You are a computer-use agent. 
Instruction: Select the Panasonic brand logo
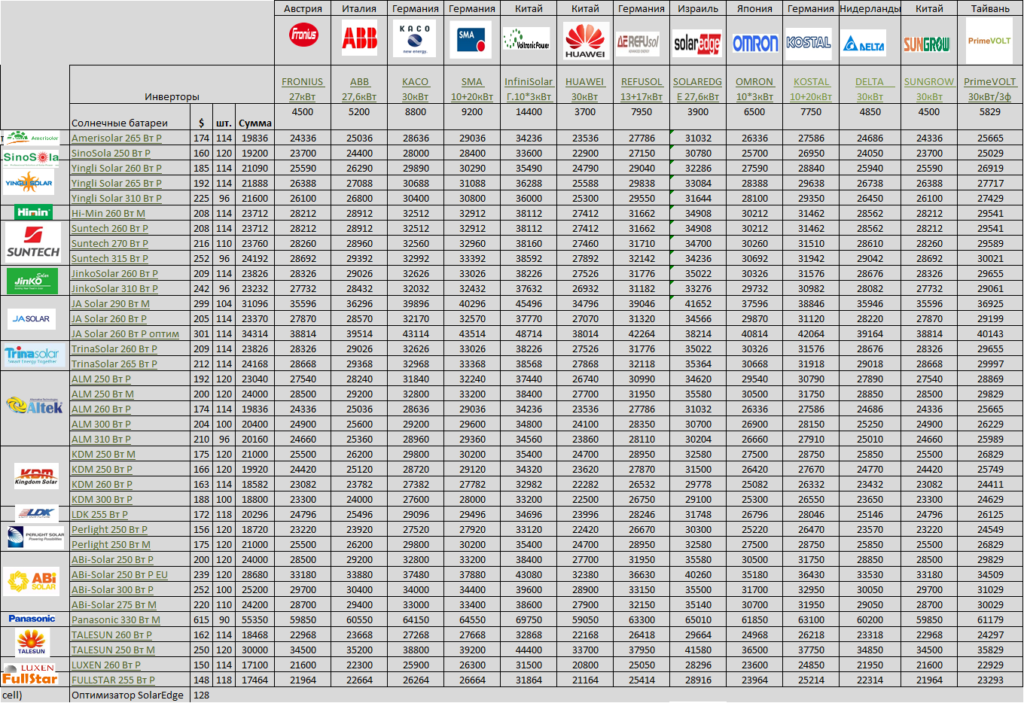point(33,619)
